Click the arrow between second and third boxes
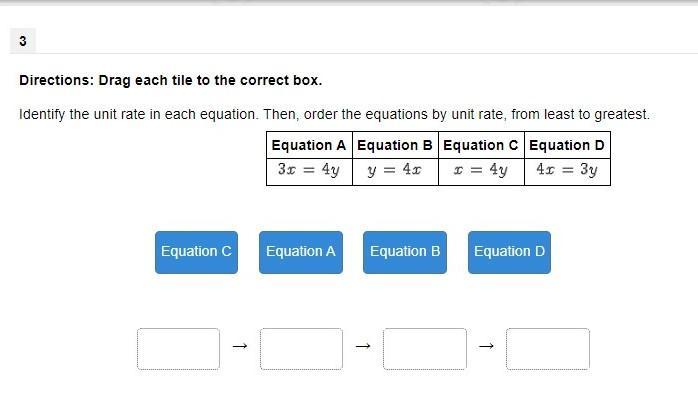Viewport: 698px width, 409px height. point(363,347)
